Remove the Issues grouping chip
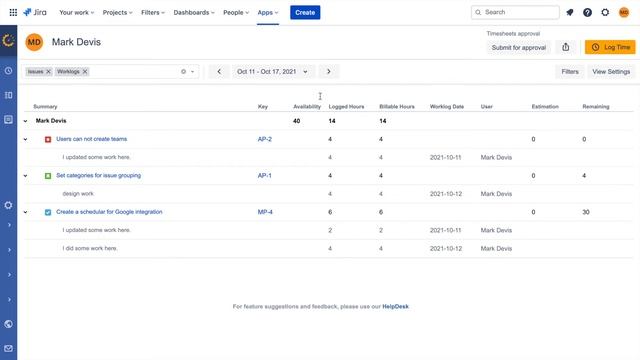Viewport: 640px width, 360px height. click(x=48, y=71)
